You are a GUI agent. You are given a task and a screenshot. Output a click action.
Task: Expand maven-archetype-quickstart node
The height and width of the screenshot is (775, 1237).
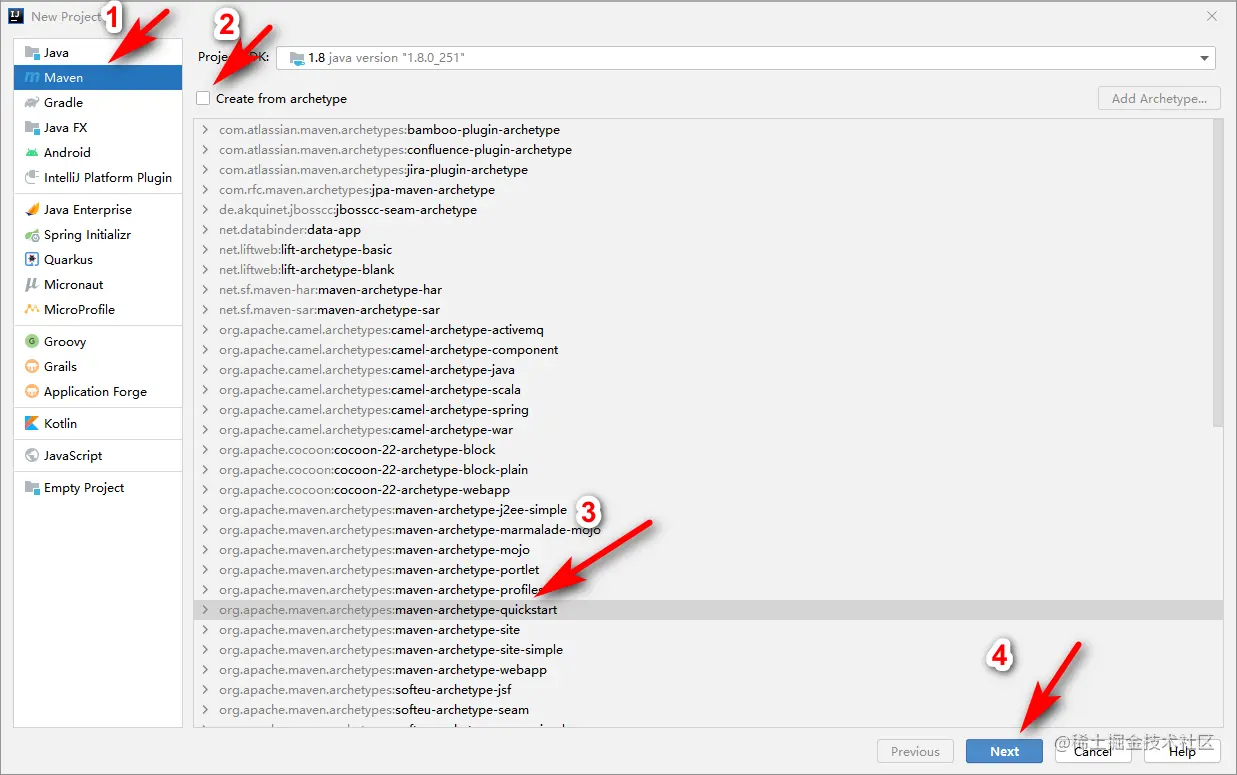(205, 610)
